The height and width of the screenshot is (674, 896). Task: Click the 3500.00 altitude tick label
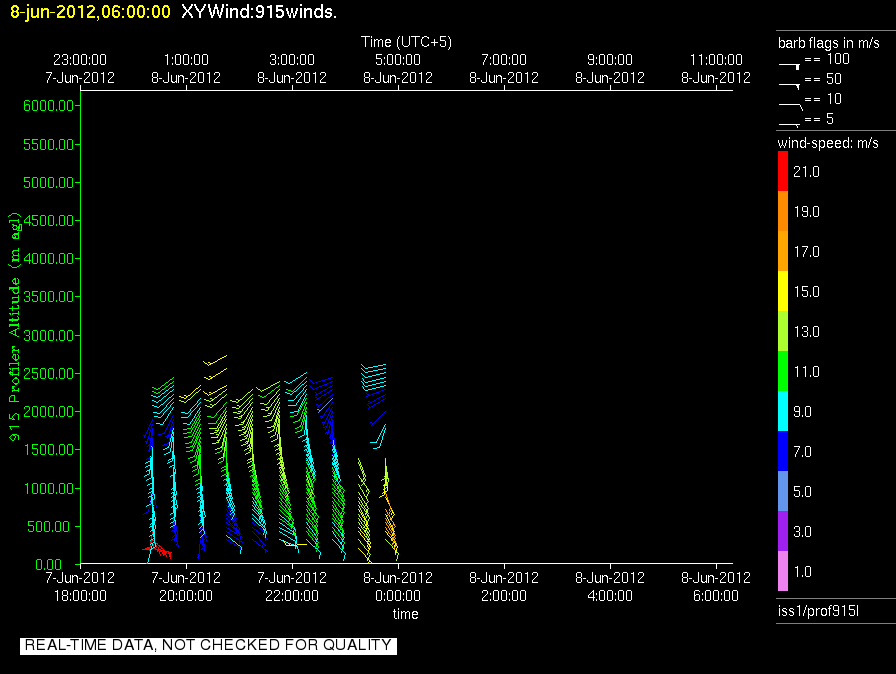tap(49, 296)
